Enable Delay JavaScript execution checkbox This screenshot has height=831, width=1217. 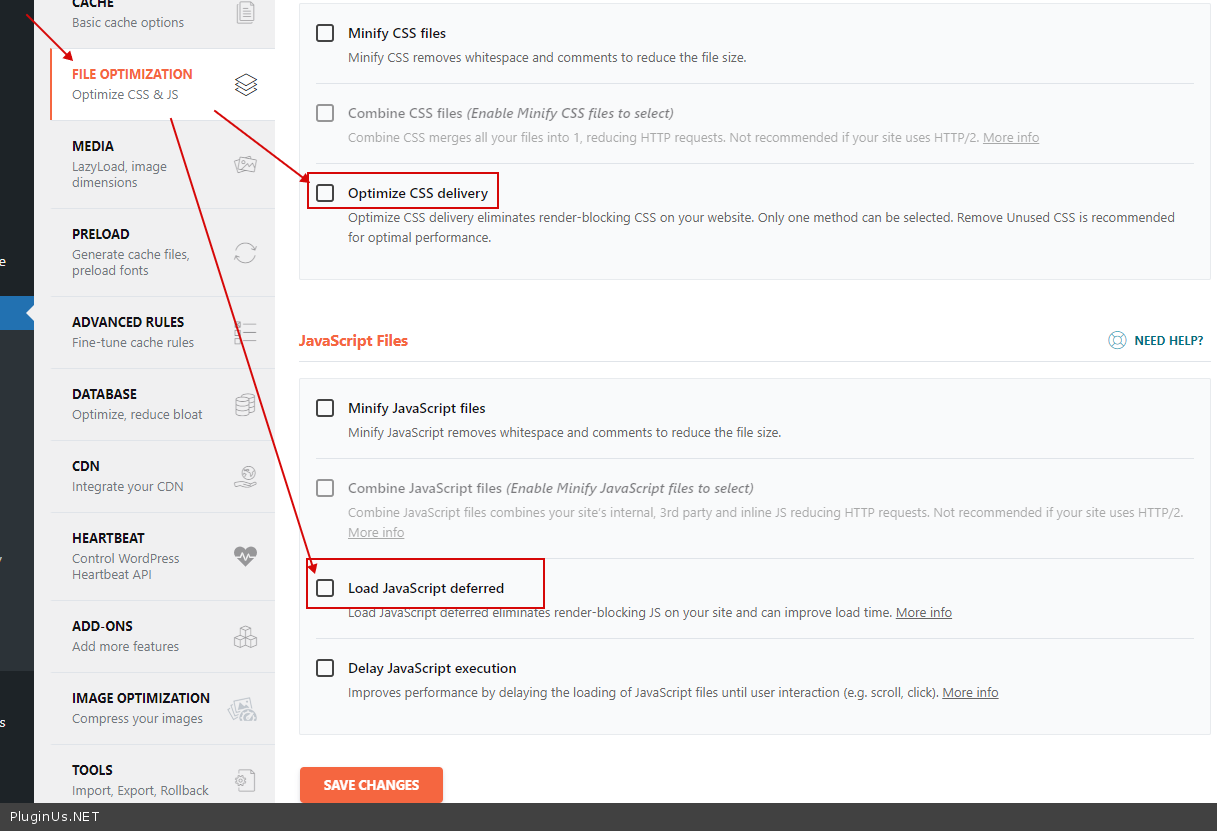tap(325, 668)
